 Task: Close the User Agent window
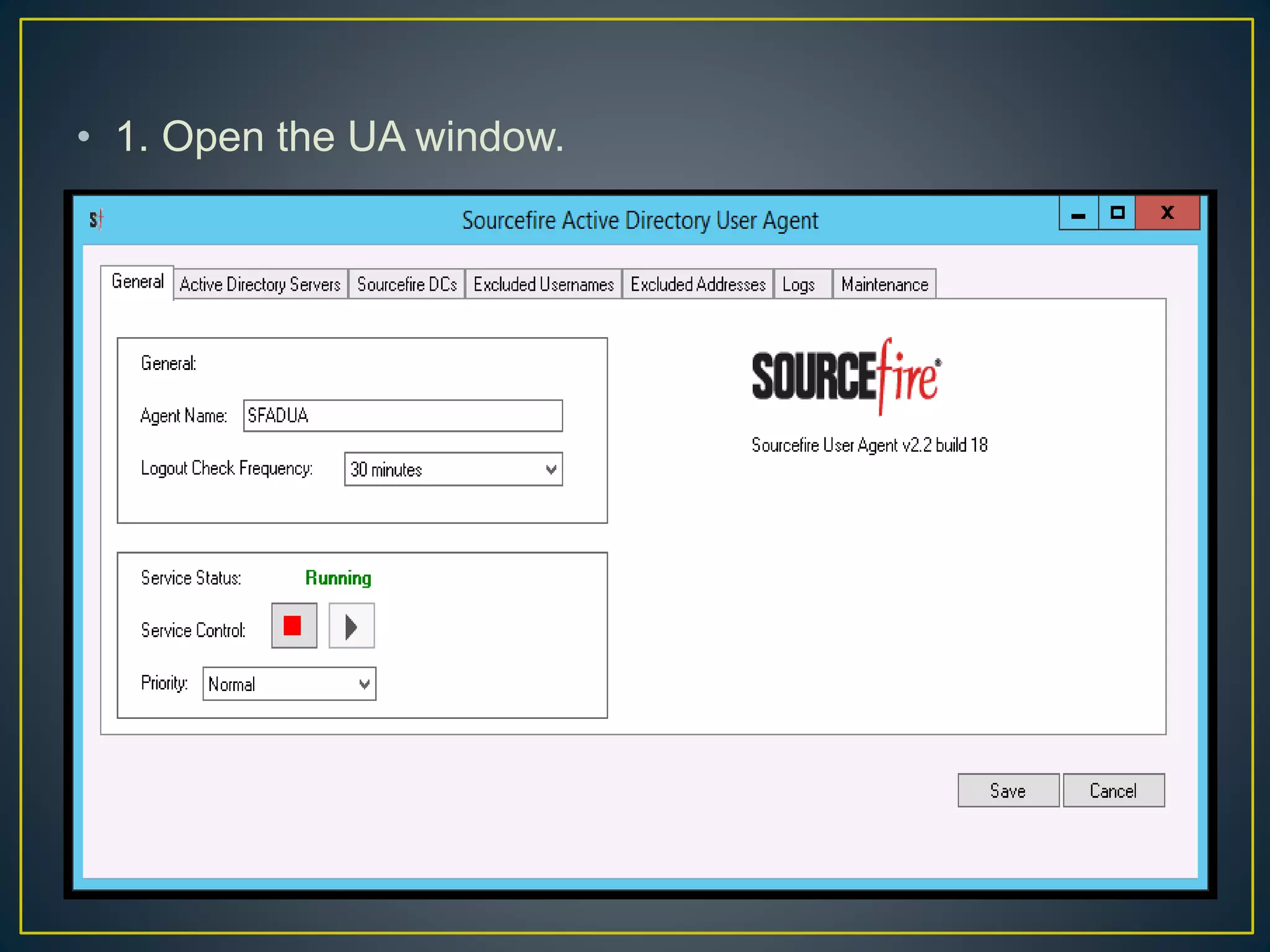tap(1168, 213)
